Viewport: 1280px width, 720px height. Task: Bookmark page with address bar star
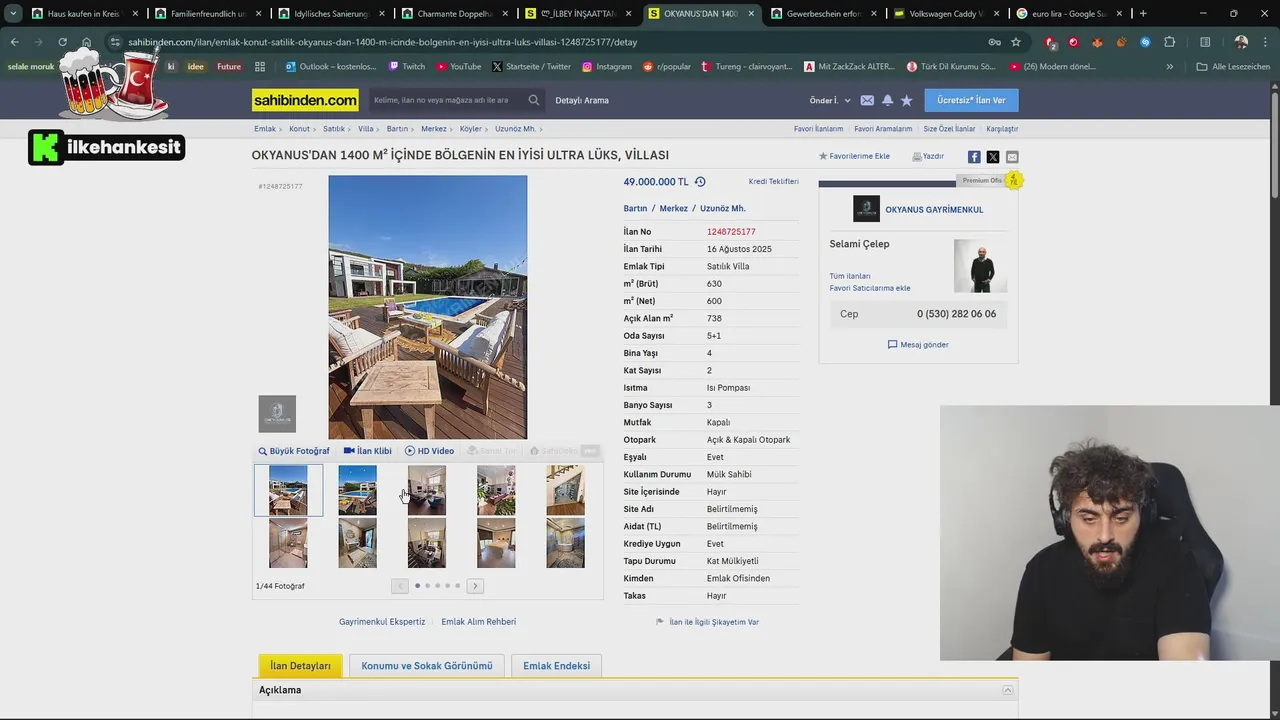tap(1016, 42)
